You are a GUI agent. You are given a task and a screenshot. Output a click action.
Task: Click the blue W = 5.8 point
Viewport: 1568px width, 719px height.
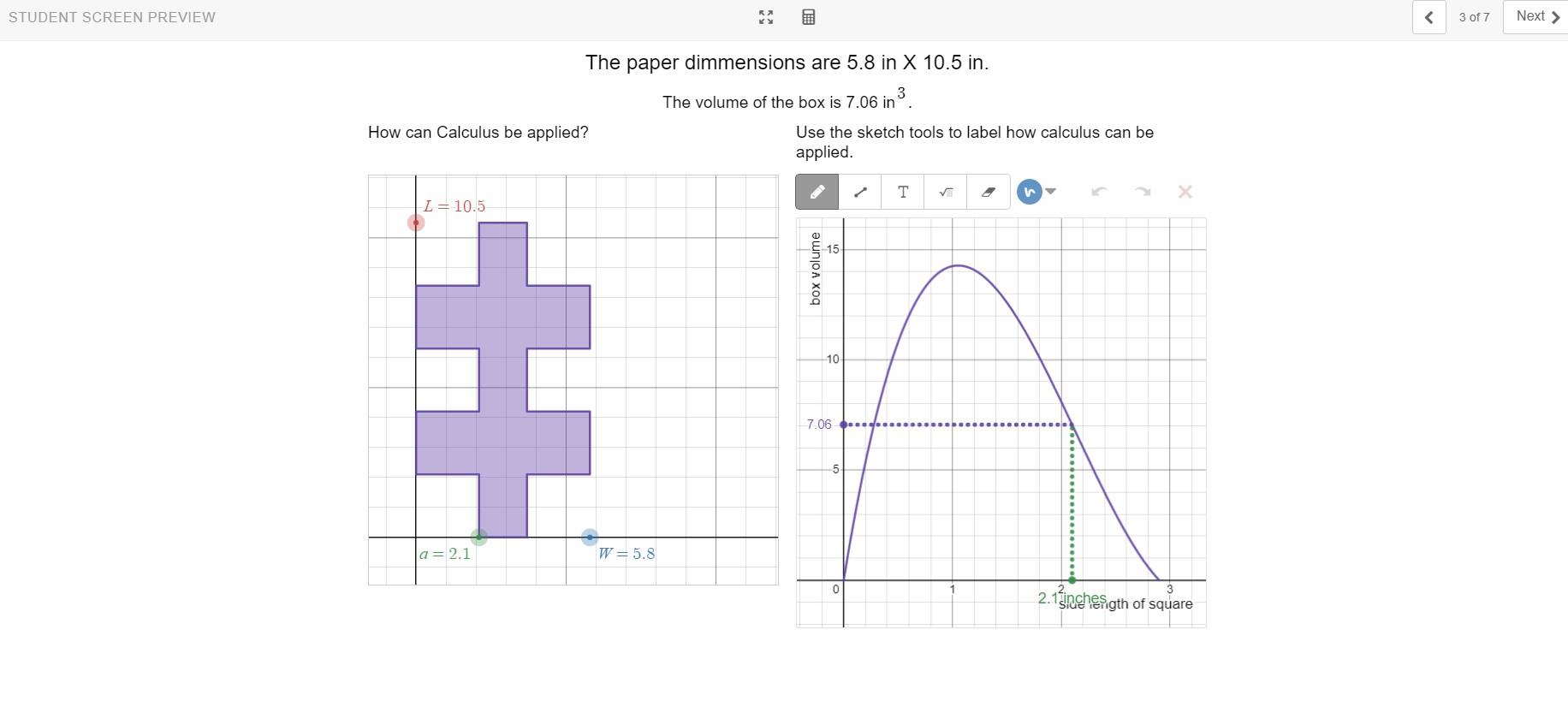[590, 538]
